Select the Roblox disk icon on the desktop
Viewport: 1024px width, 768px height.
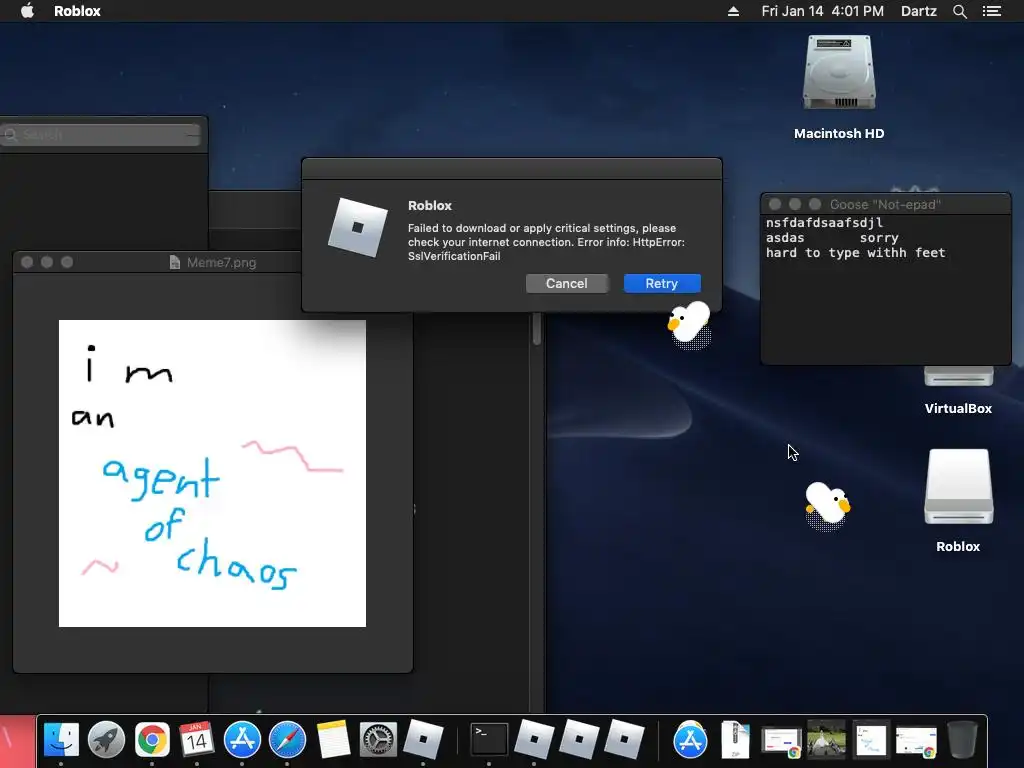click(958, 487)
